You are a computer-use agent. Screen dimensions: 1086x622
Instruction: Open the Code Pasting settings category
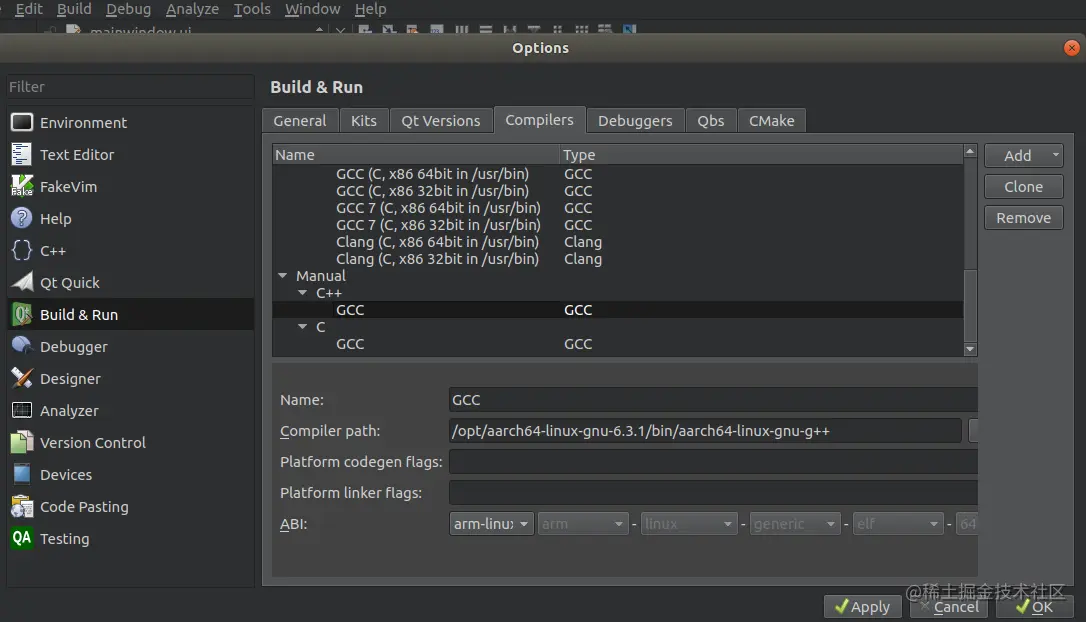coord(130,506)
